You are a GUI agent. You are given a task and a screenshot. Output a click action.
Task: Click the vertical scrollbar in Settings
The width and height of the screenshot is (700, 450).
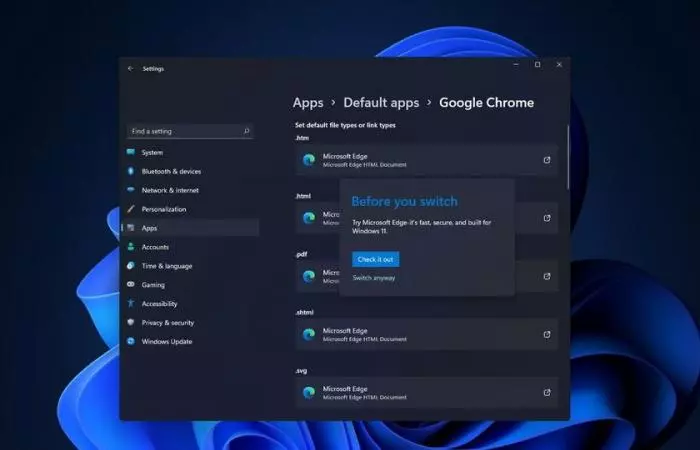click(x=568, y=157)
